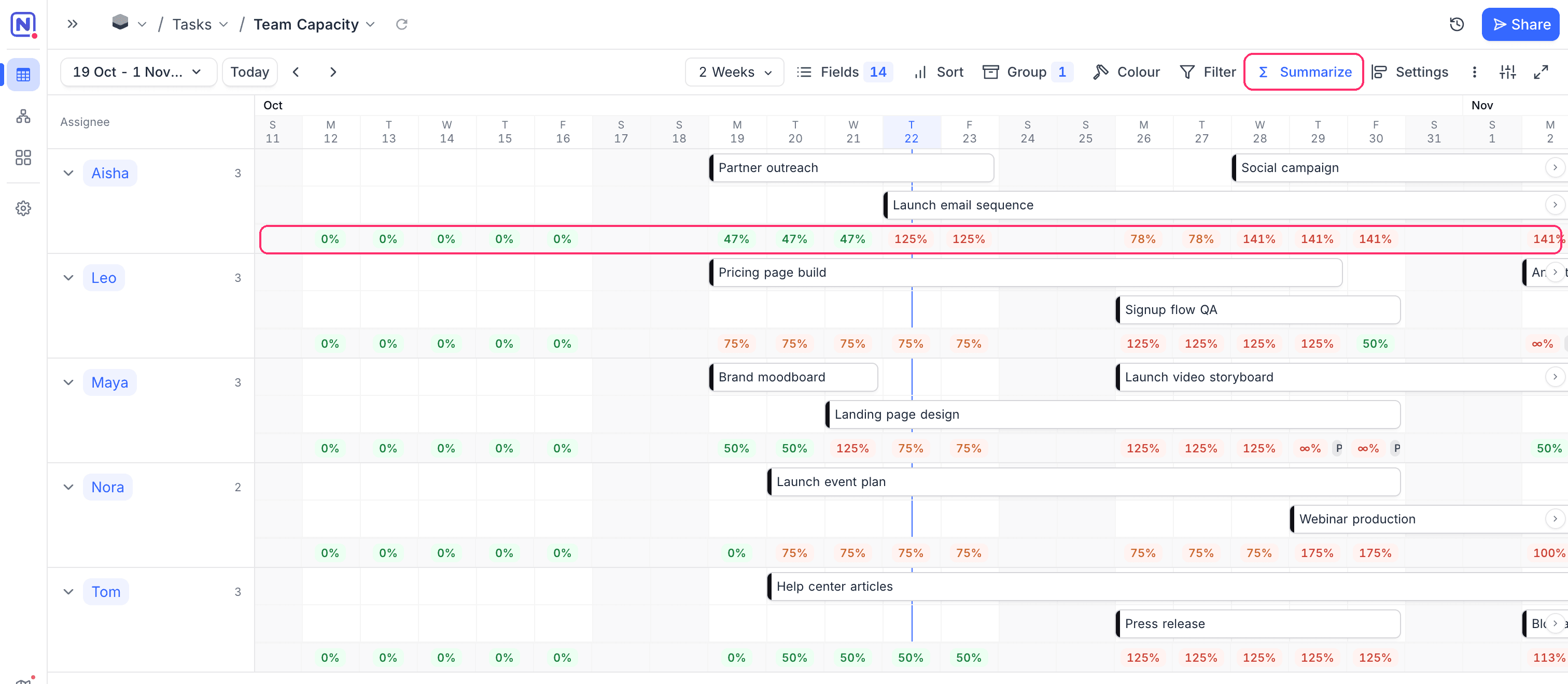Open the Tasks breadcrumb dropdown
Viewport: 1568px width, 684px height.
200,24
